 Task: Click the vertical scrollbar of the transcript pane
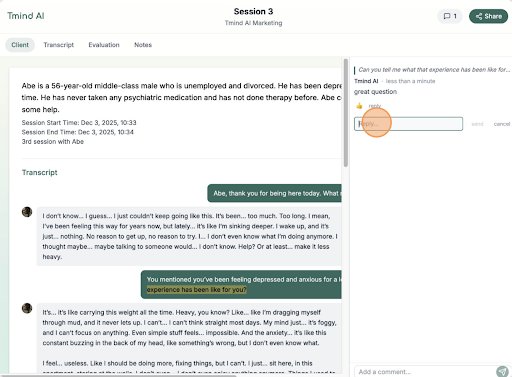(346, 113)
